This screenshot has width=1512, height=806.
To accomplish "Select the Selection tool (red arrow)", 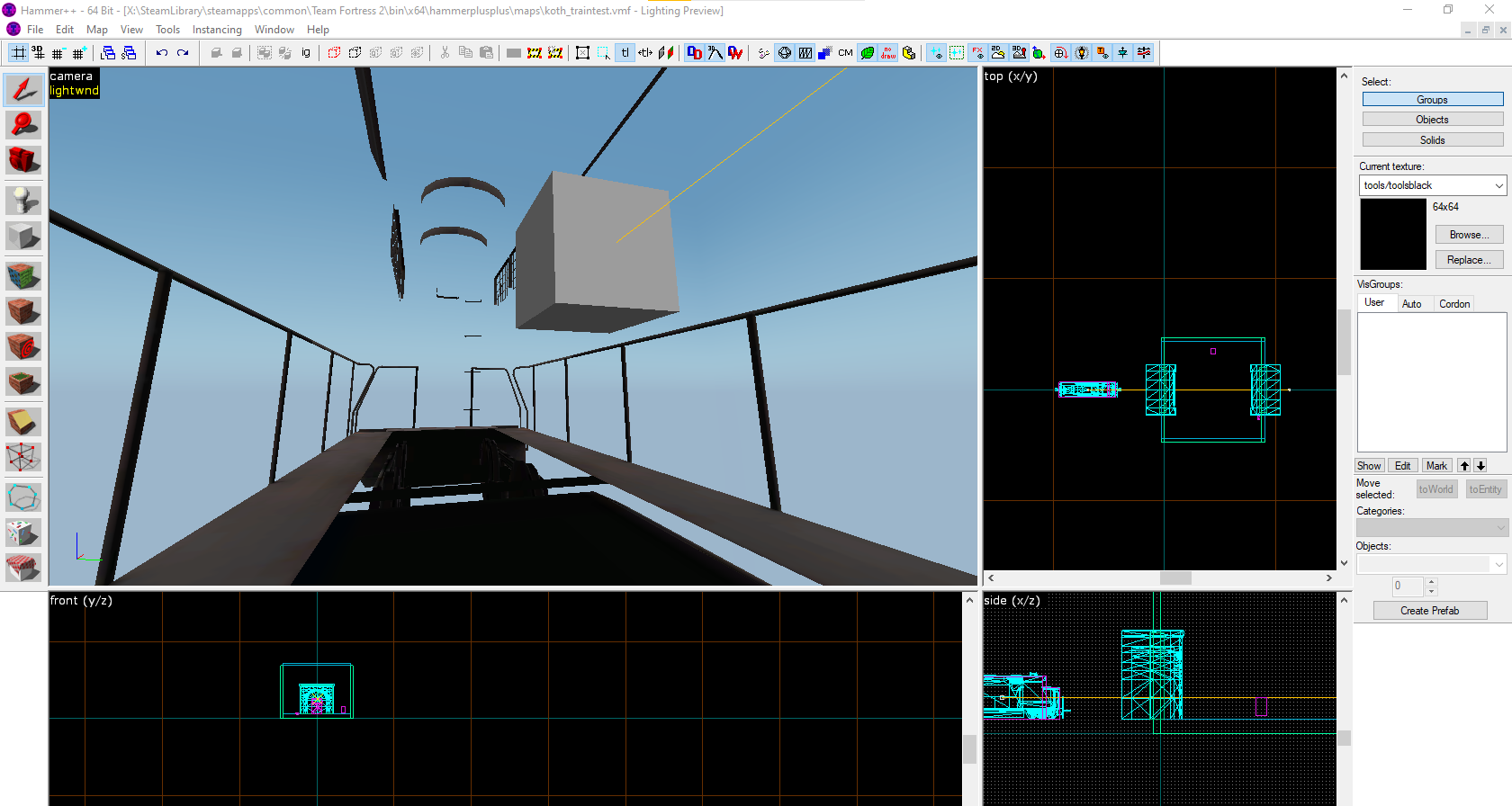I will (x=23, y=89).
